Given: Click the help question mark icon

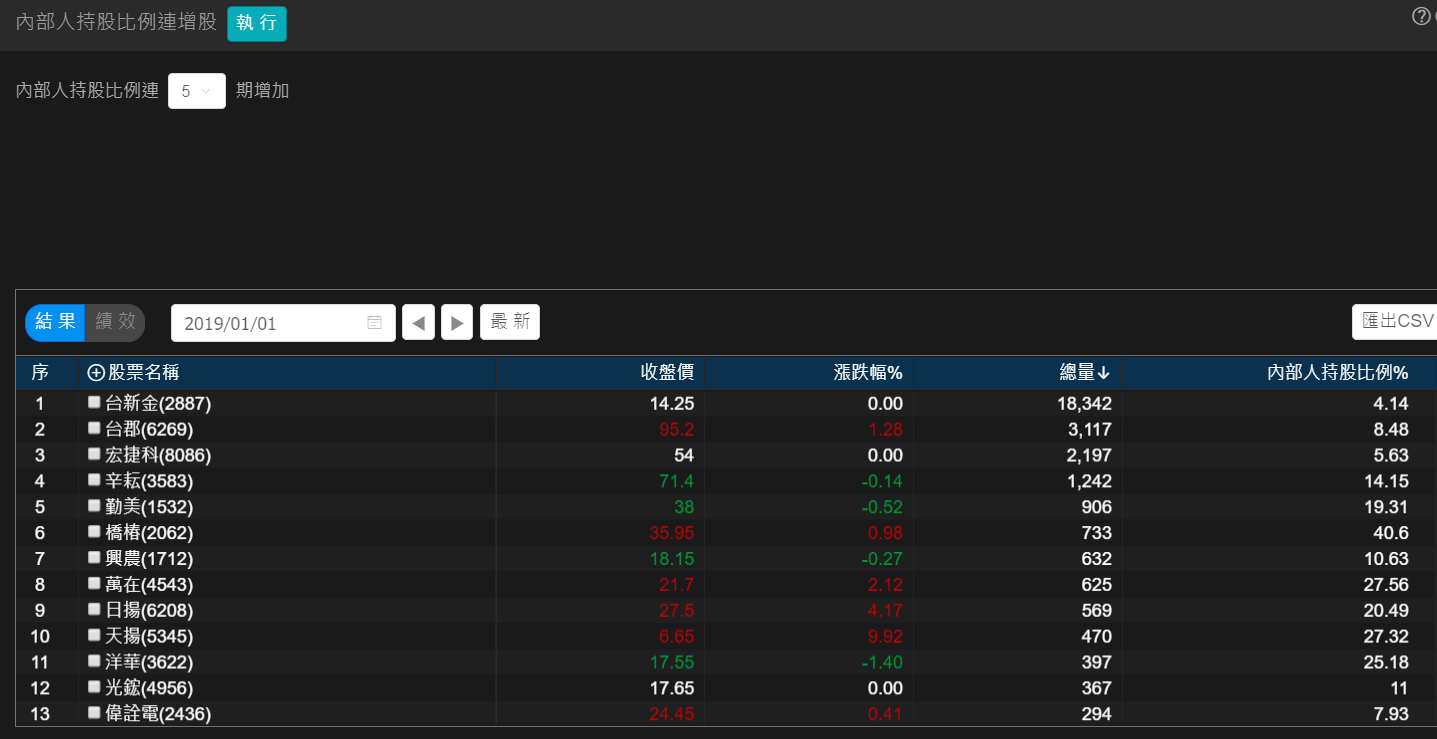Looking at the screenshot, I should pyautogui.click(x=1420, y=16).
